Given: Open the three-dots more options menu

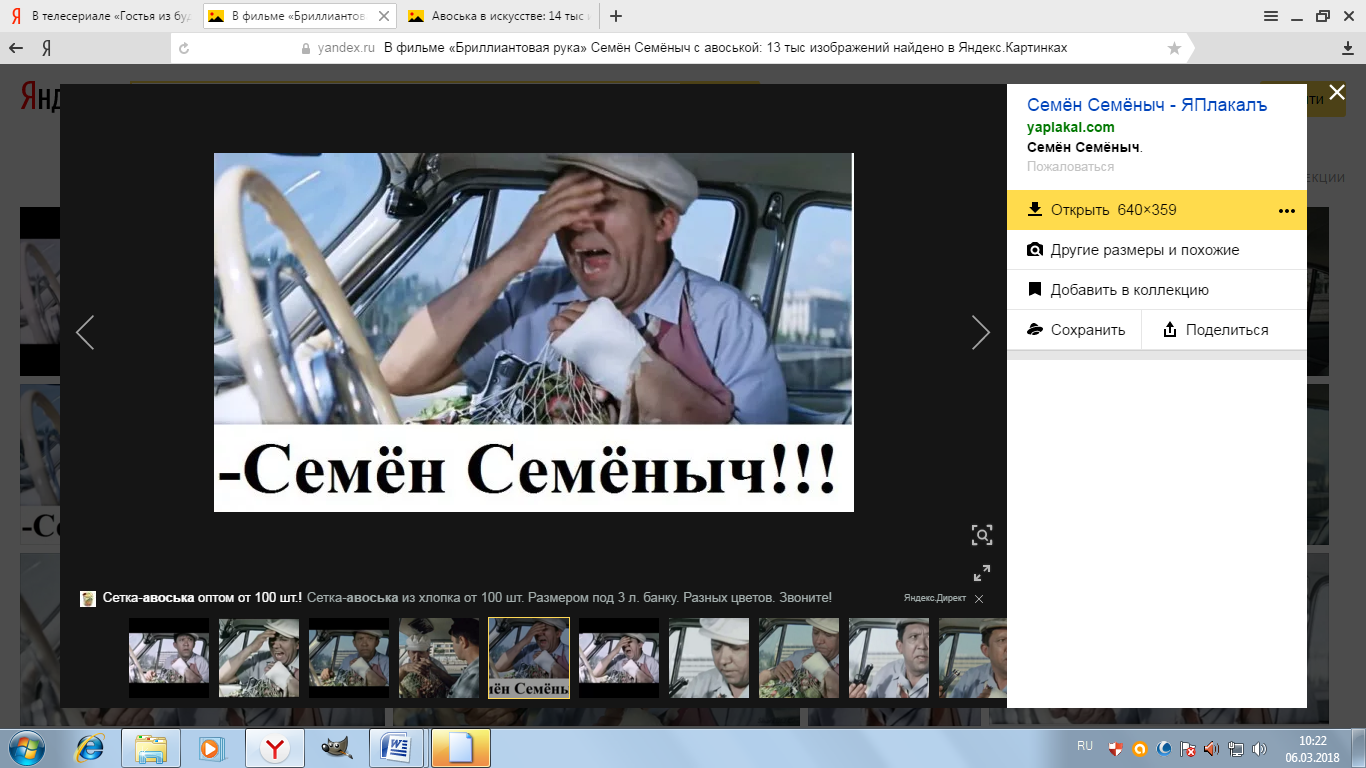Looking at the screenshot, I should 1287,211.
